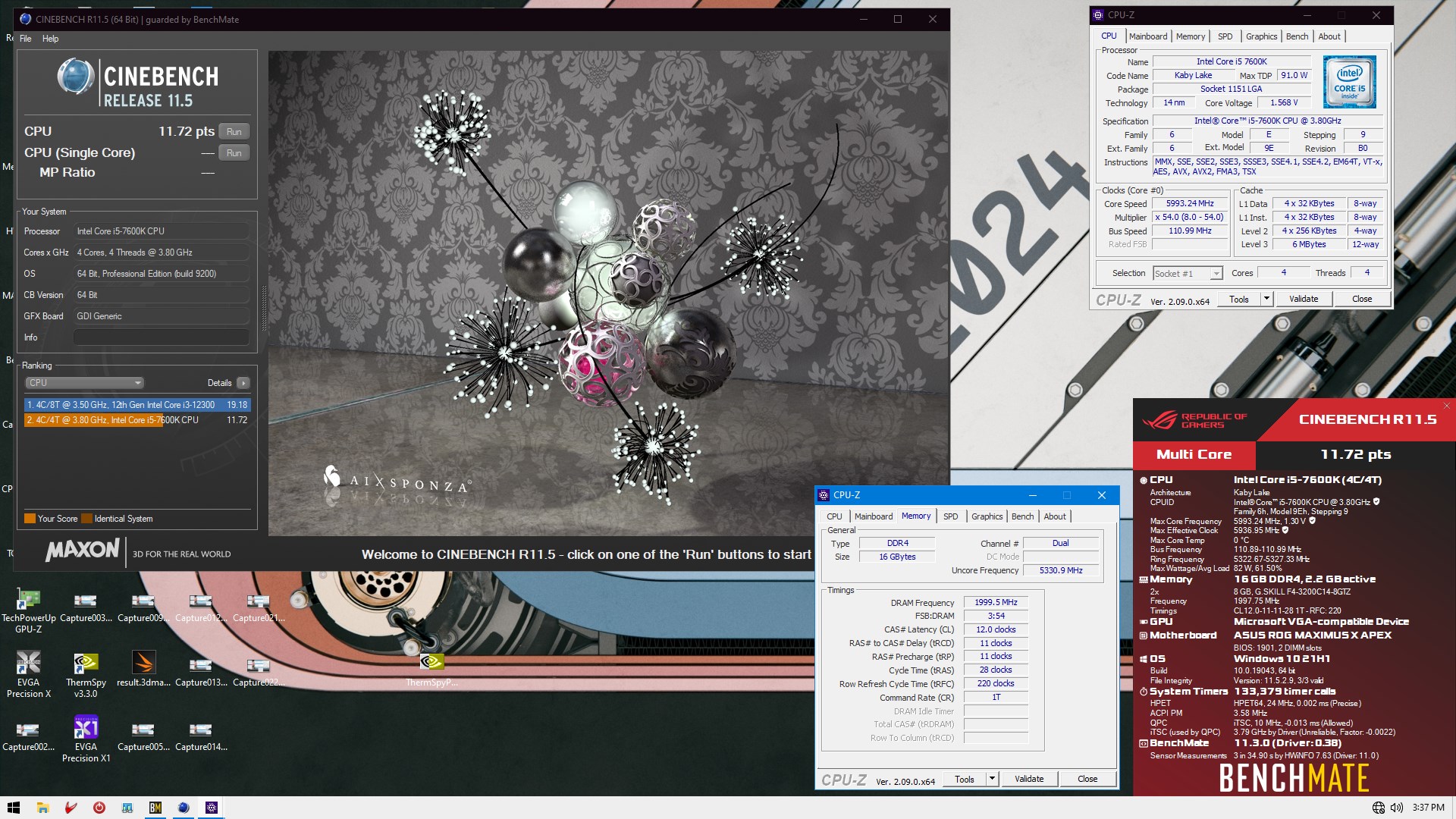Select ranking entry Intel Core i5-7600K CPU
The width and height of the screenshot is (1456, 819).
pyautogui.click(x=137, y=420)
